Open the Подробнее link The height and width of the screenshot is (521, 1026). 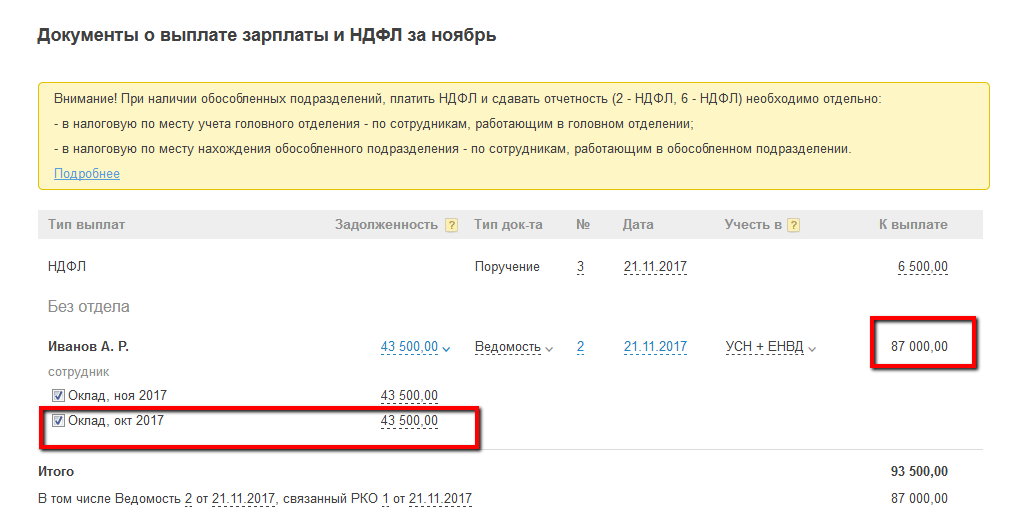(87, 174)
